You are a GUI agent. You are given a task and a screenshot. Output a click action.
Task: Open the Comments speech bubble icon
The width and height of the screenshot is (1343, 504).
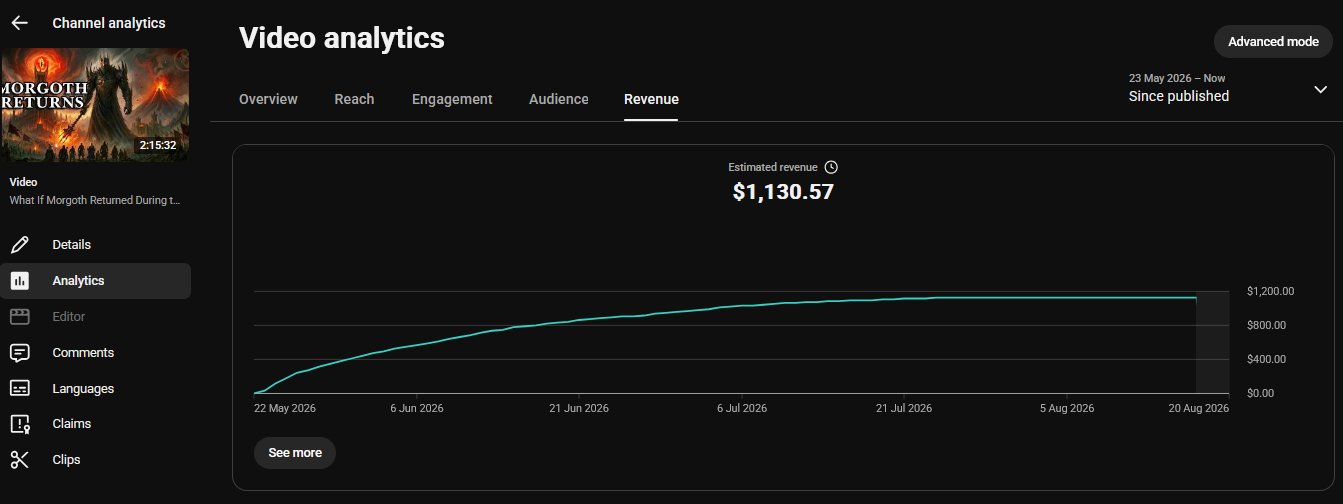click(x=20, y=353)
